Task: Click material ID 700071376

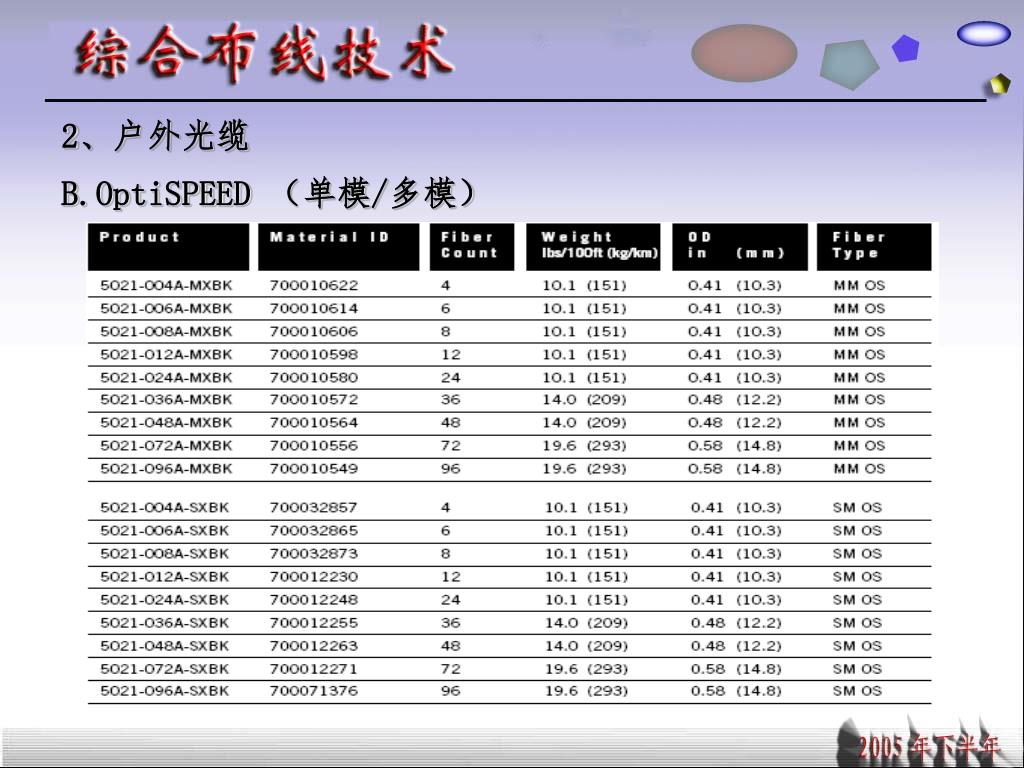Action: click(x=314, y=691)
